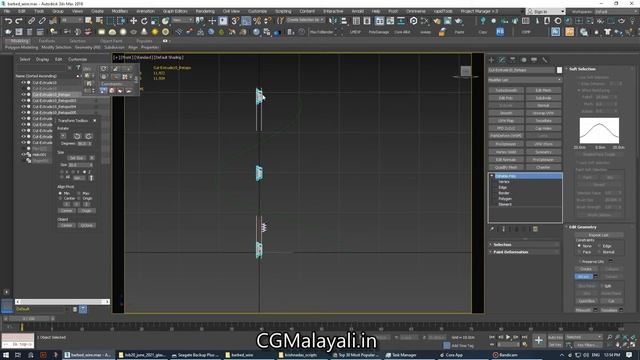Open the Rendering menu

(205, 11)
